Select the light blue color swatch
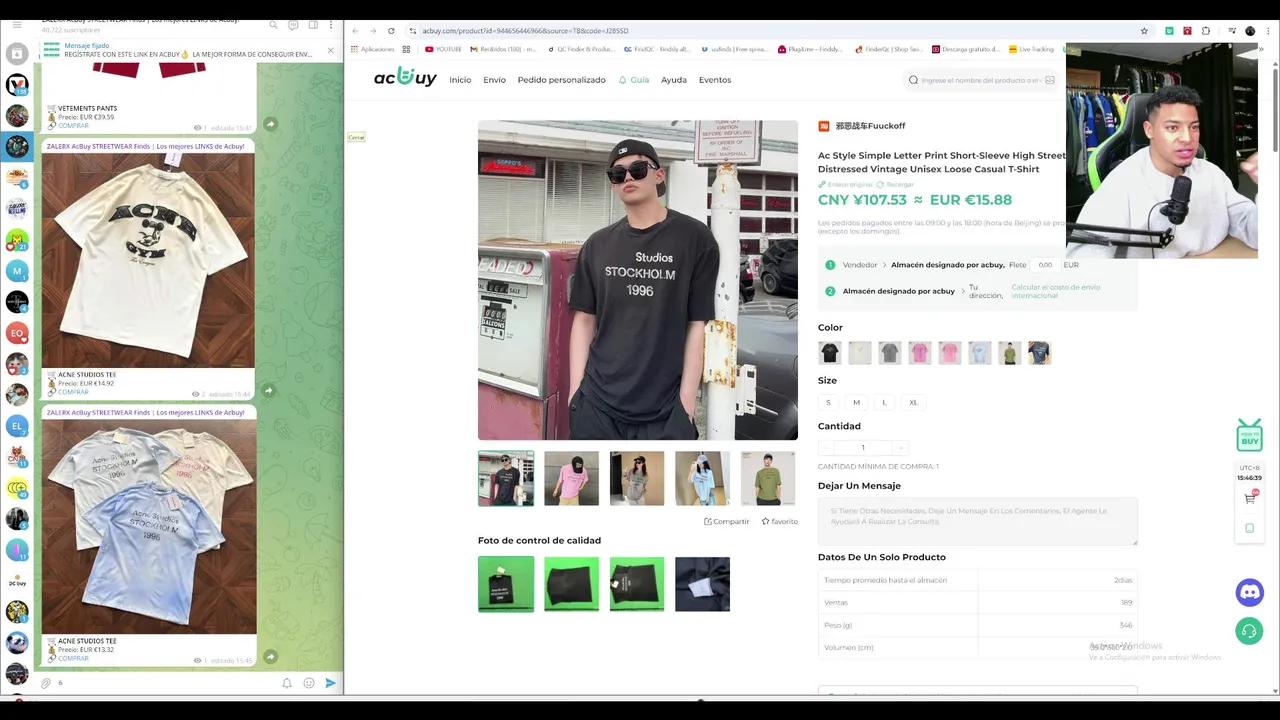This screenshot has width=1280, height=720. pyautogui.click(x=980, y=352)
